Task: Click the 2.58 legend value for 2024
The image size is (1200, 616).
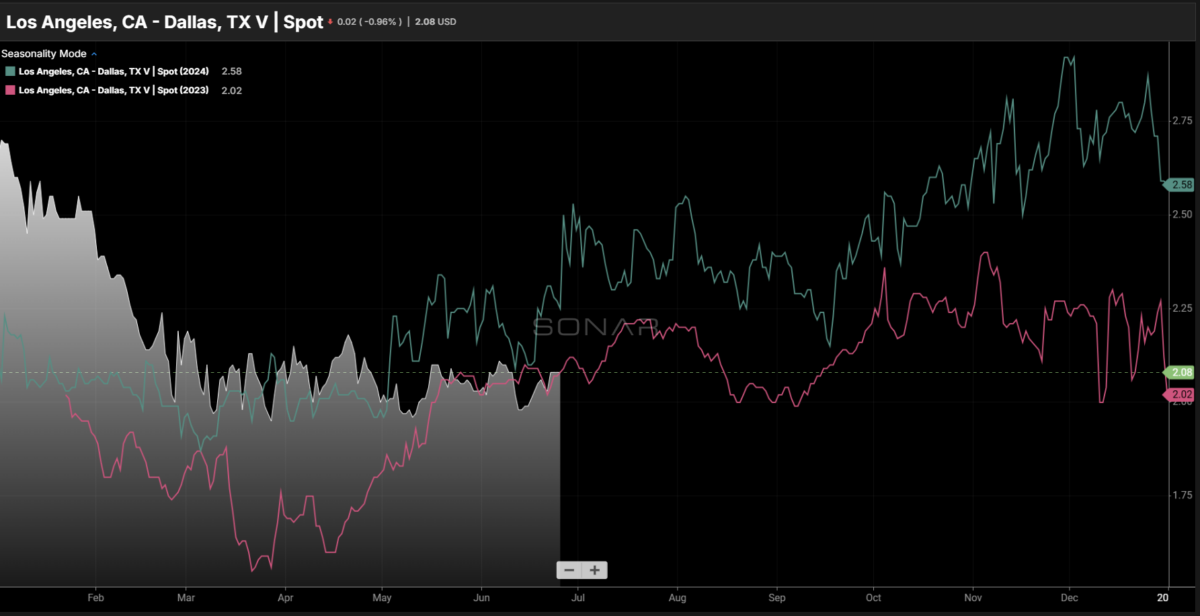Action: [x=231, y=72]
